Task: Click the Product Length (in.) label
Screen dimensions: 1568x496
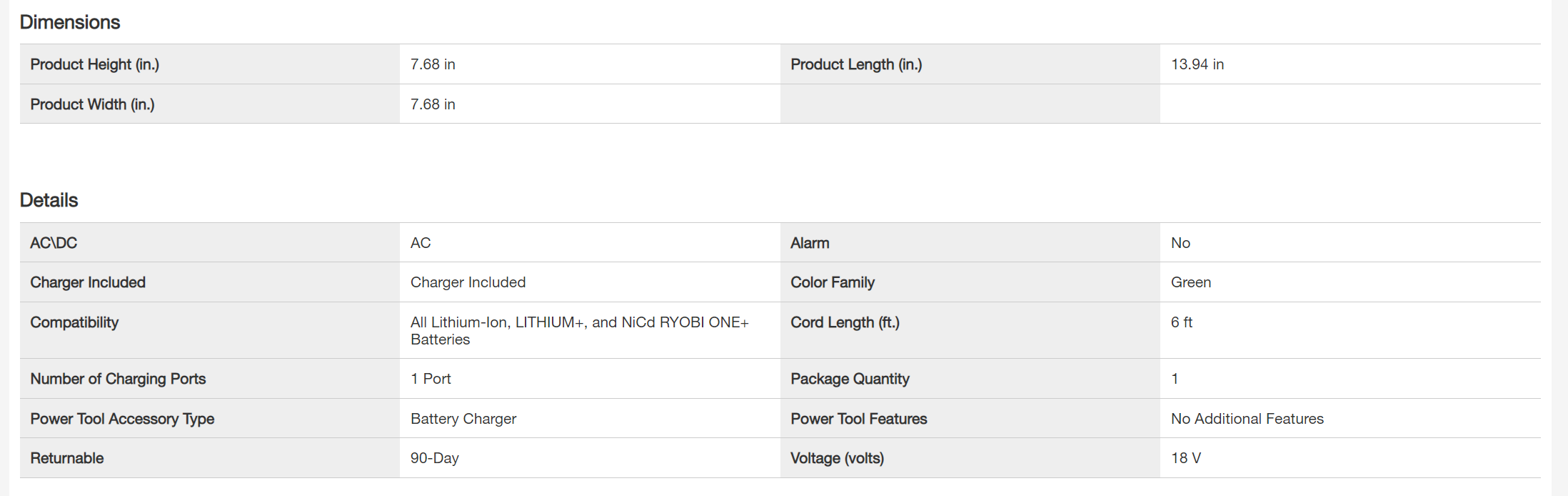Action: pos(856,64)
